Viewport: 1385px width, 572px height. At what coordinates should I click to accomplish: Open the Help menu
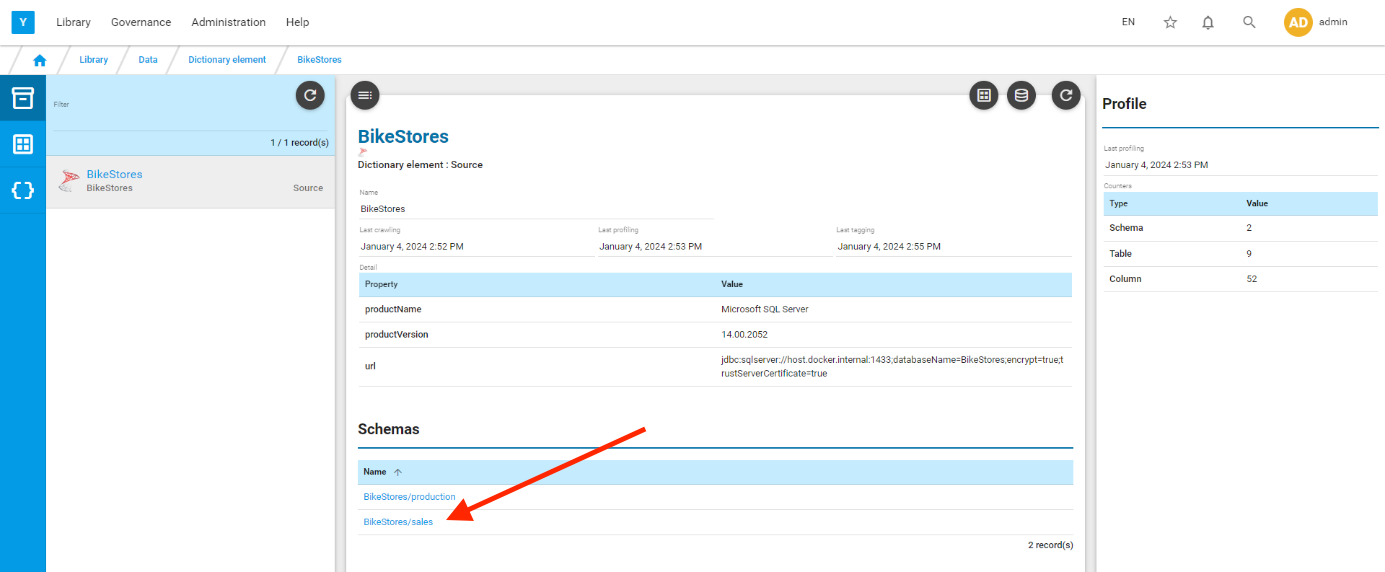point(297,22)
